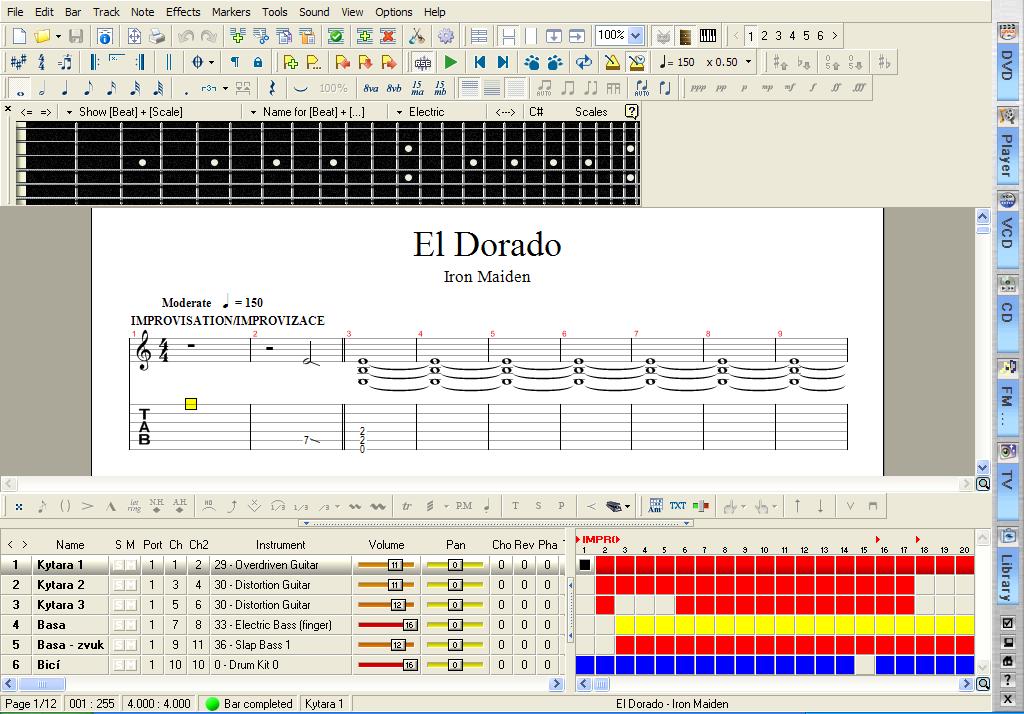Click the score zoom magnifier icon
This screenshot has width=1024, height=714.
pos(983,484)
